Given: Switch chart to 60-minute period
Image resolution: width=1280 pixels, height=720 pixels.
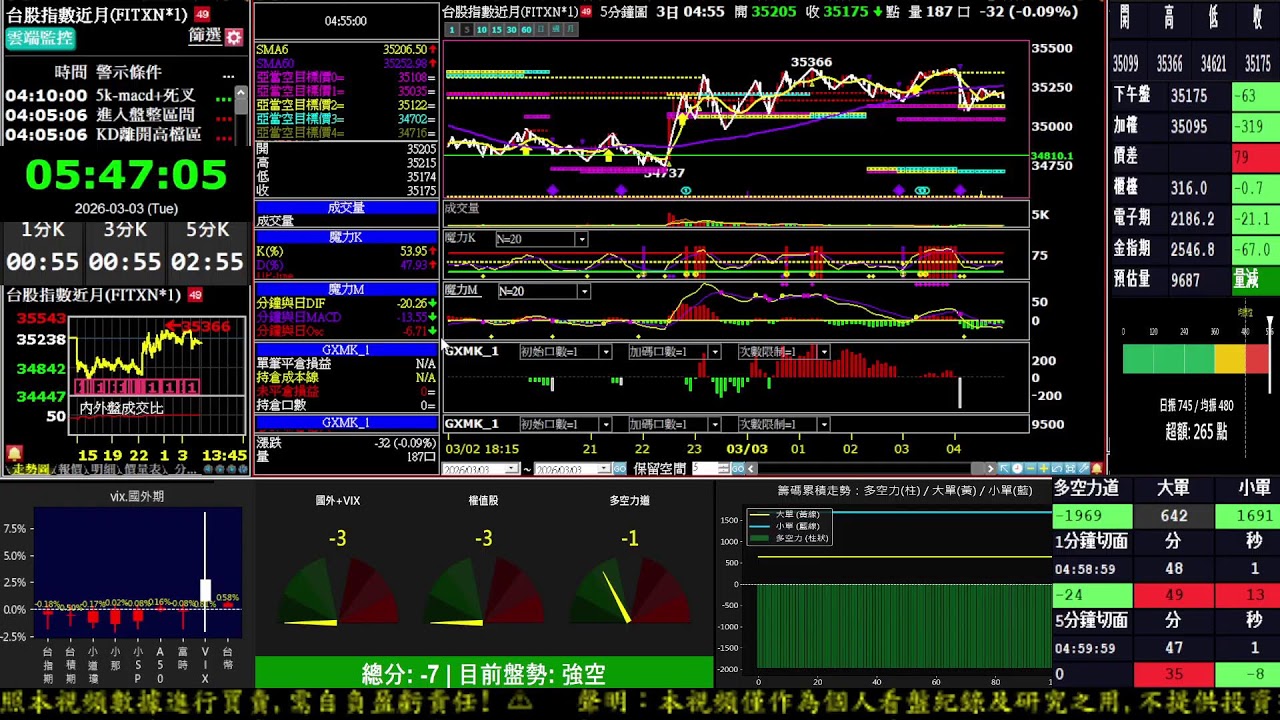Looking at the screenshot, I should pyautogui.click(x=527, y=30).
